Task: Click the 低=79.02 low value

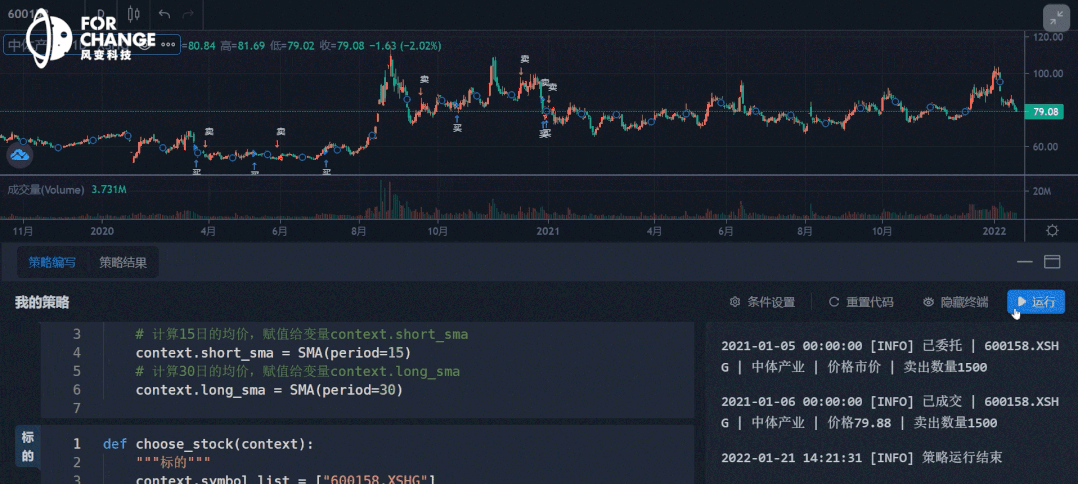Action: click(x=292, y=45)
